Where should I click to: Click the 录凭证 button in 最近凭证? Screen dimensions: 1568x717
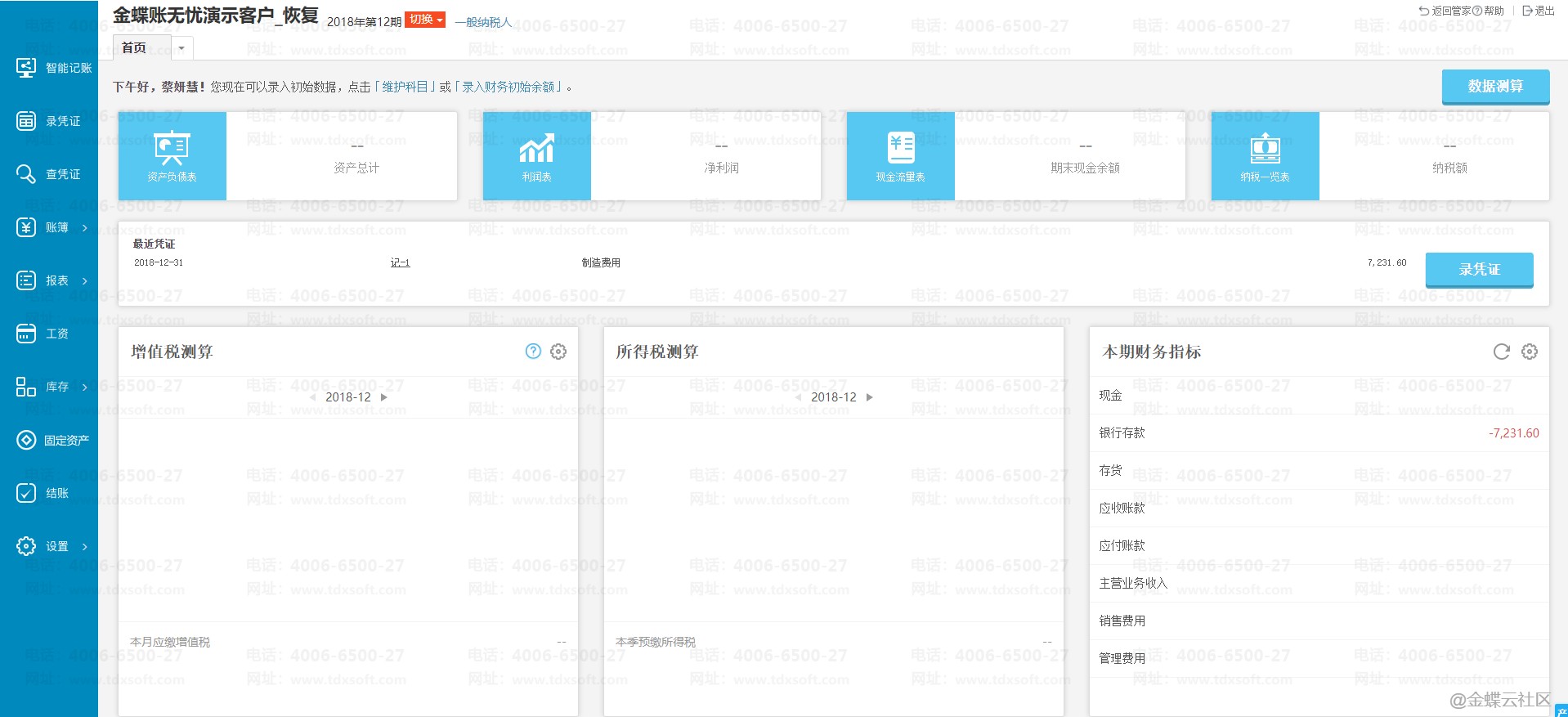point(1479,269)
